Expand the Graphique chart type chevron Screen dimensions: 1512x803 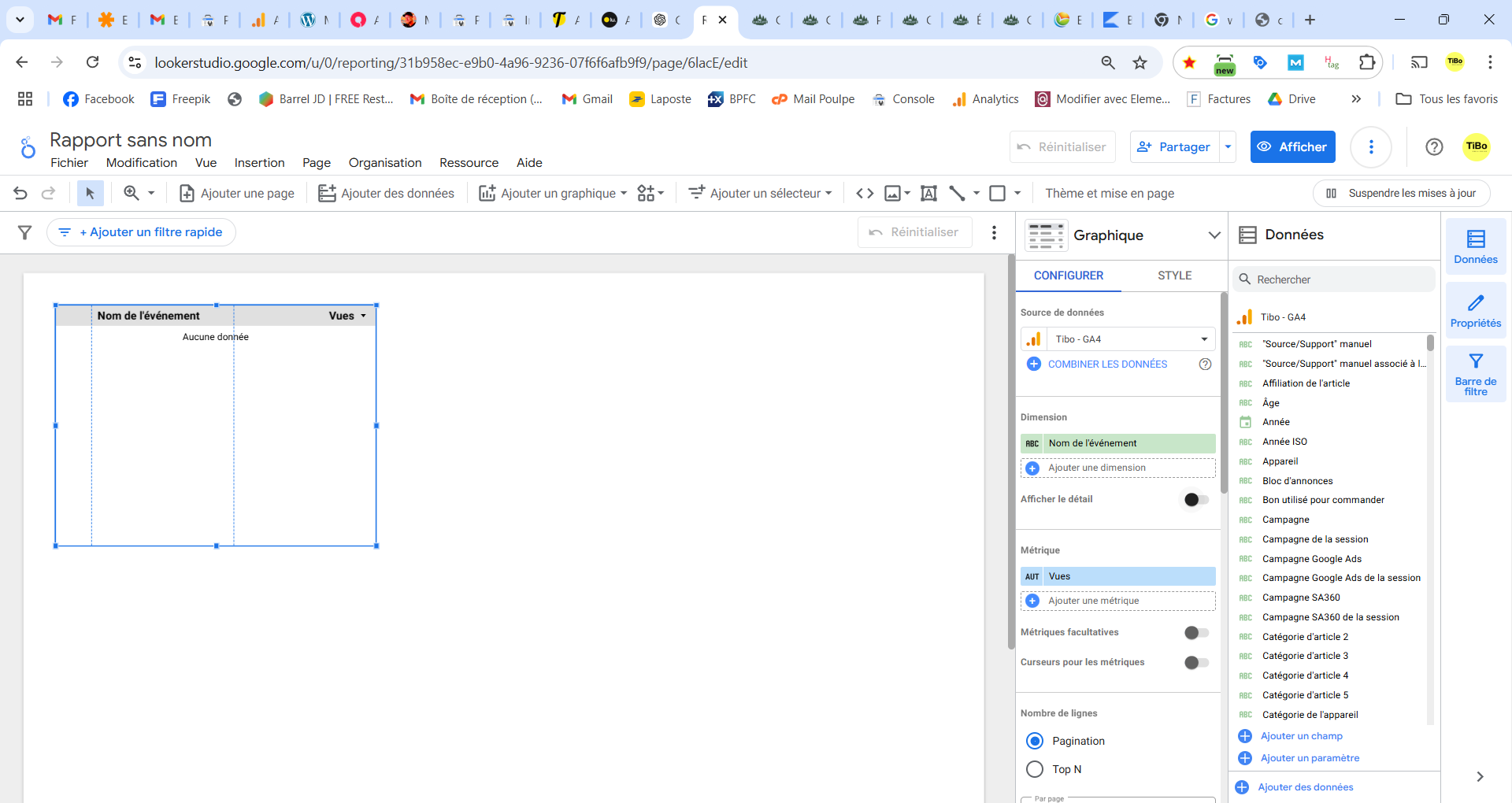[x=1214, y=235]
